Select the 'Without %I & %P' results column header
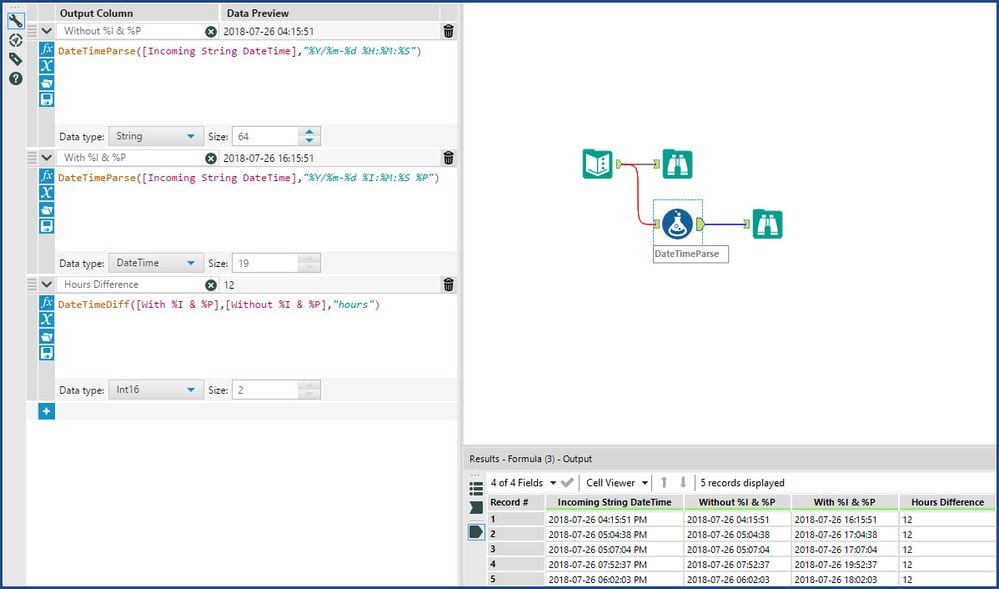This screenshot has width=999, height=589. [737, 502]
